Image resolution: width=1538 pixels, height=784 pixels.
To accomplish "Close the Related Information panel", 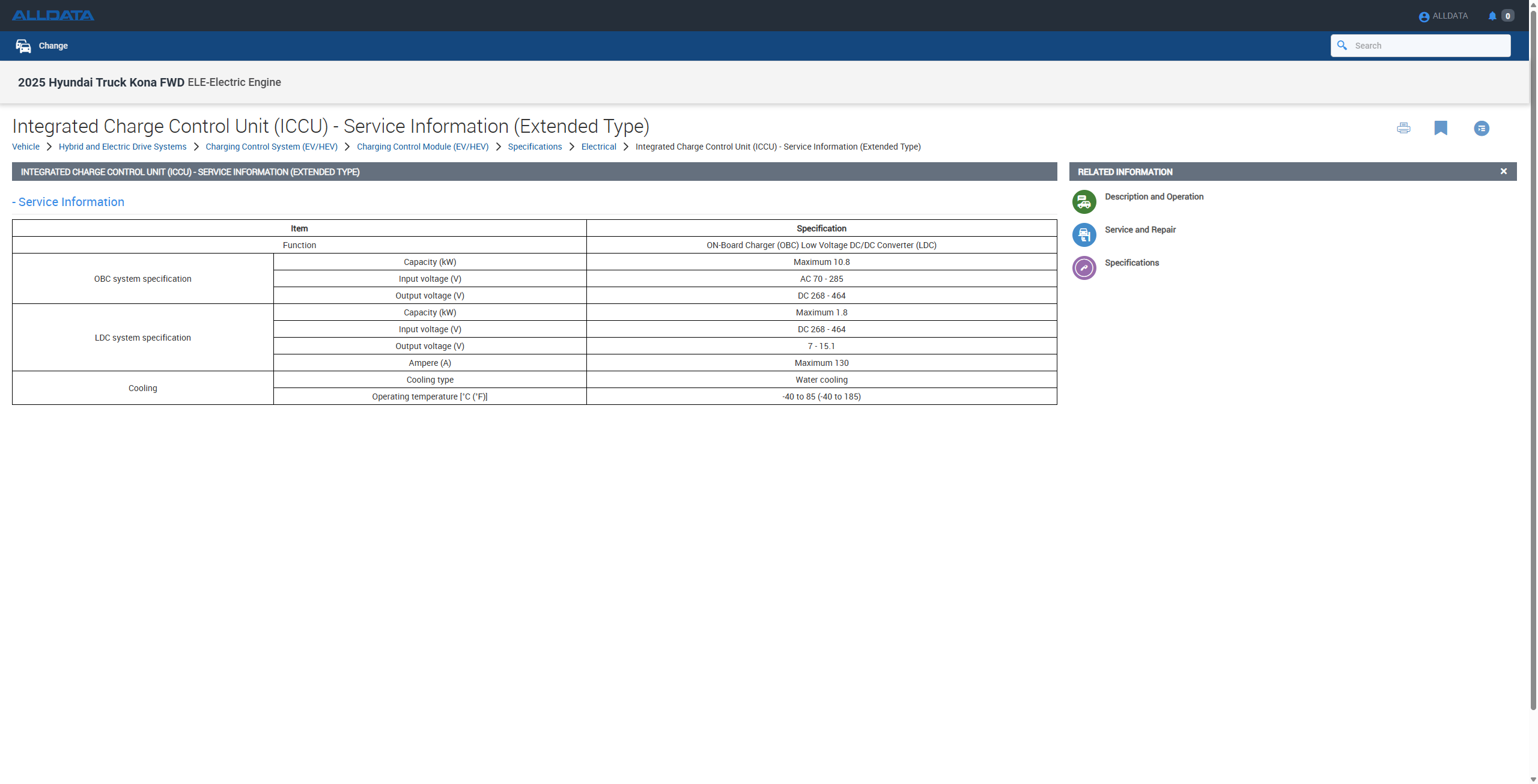I will [1504, 172].
